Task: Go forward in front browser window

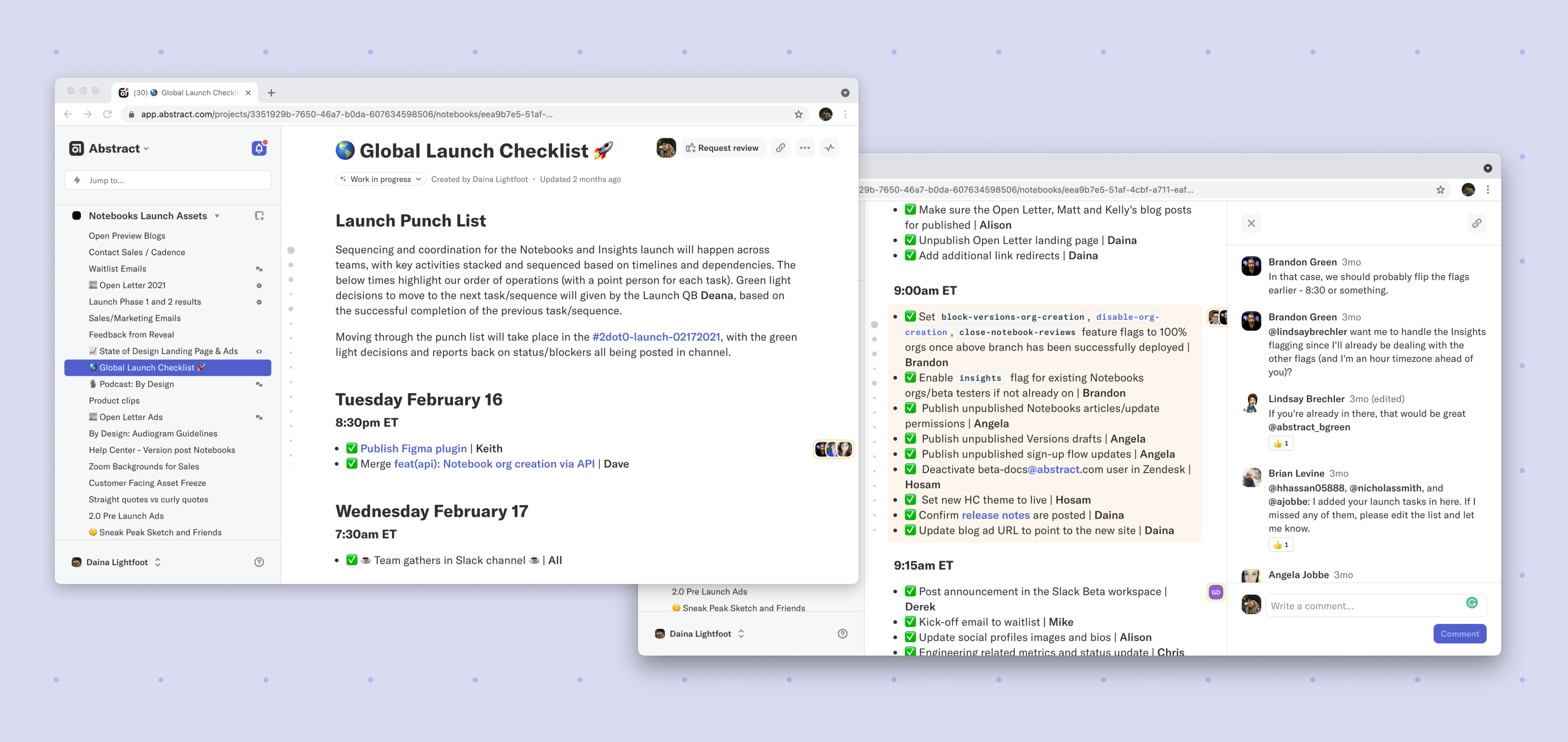Action: pyautogui.click(x=88, y=114)
